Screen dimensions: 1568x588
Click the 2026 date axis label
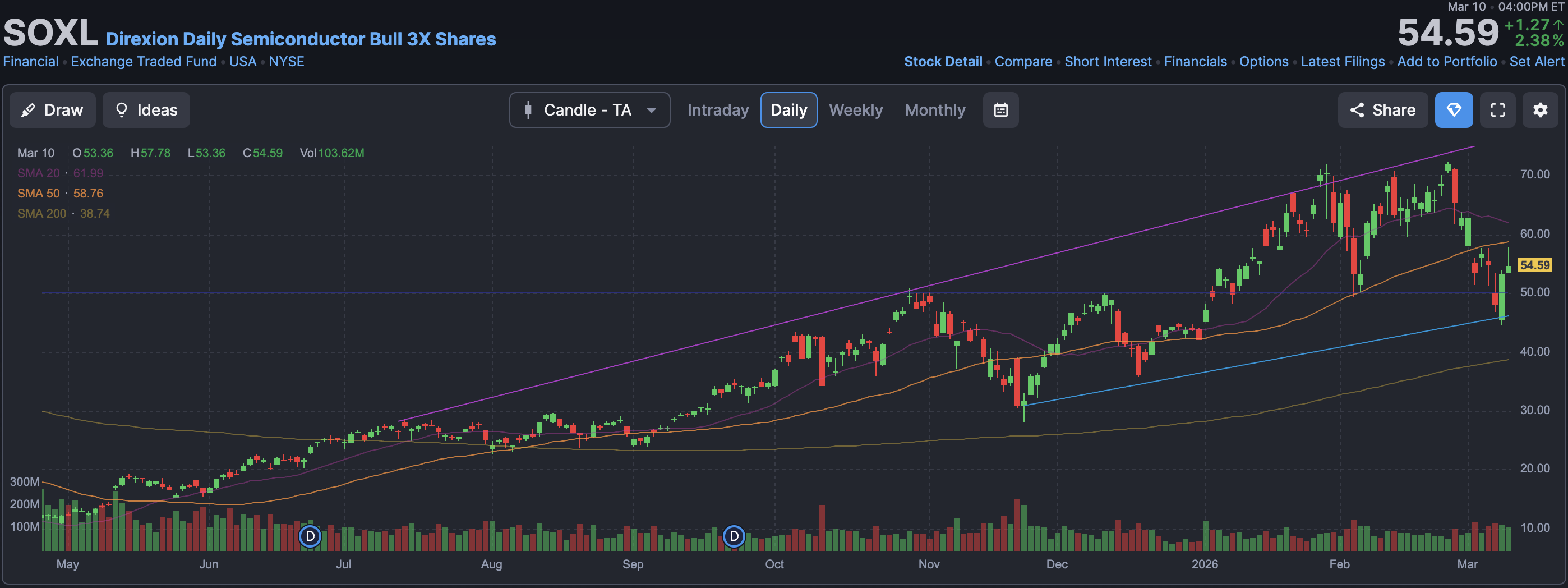(1205, 564)
